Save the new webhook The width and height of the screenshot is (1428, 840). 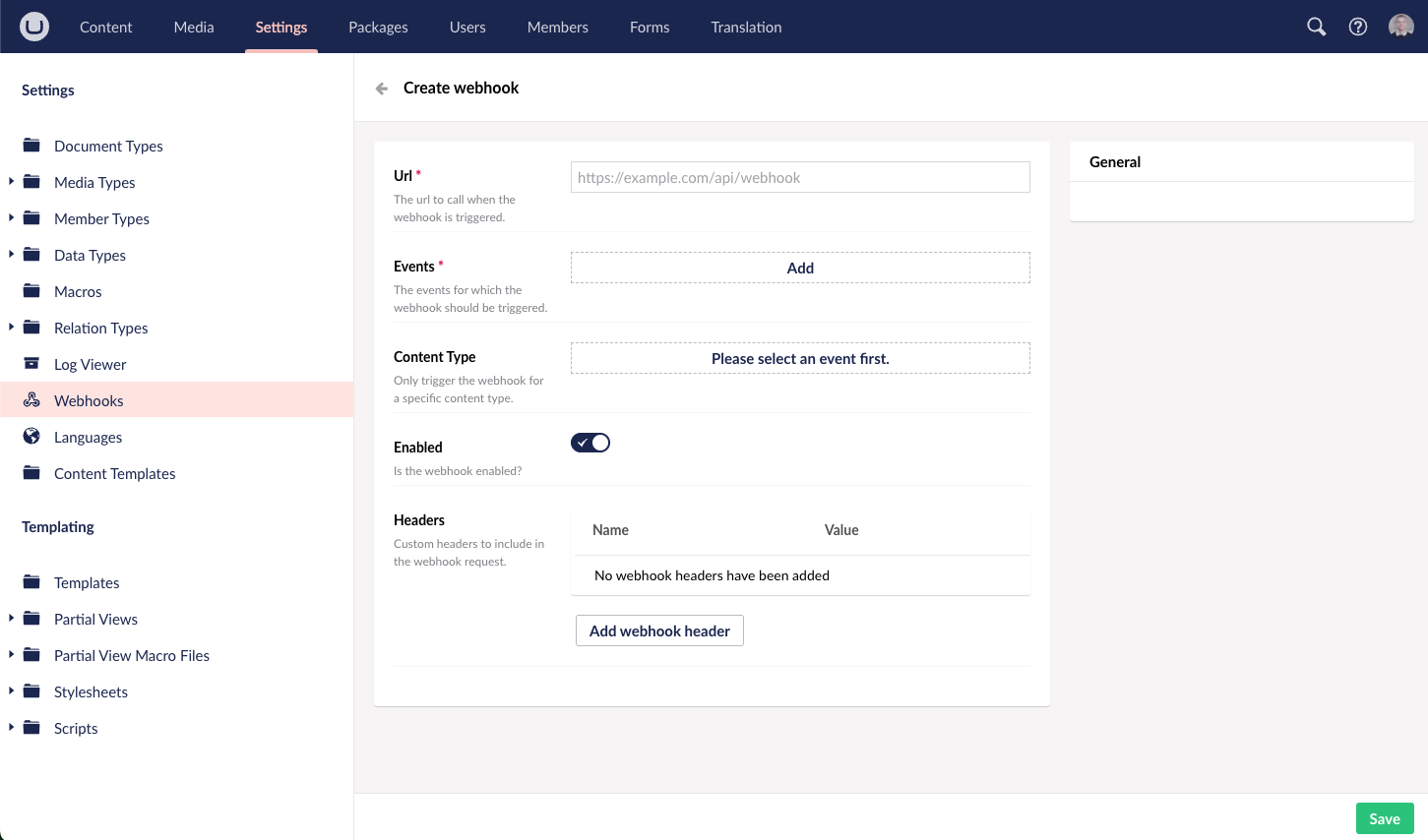pos(1384,818)
